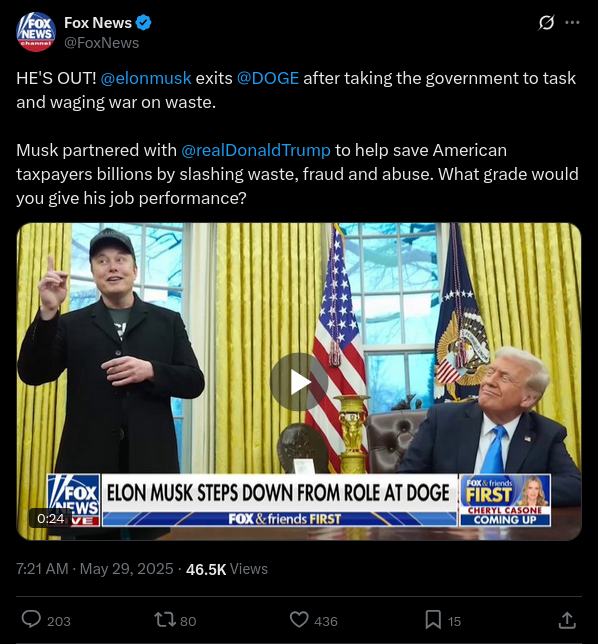This screenshot has height=644, width=598.
Task: Click the Fox News display name
Action: 98,23
